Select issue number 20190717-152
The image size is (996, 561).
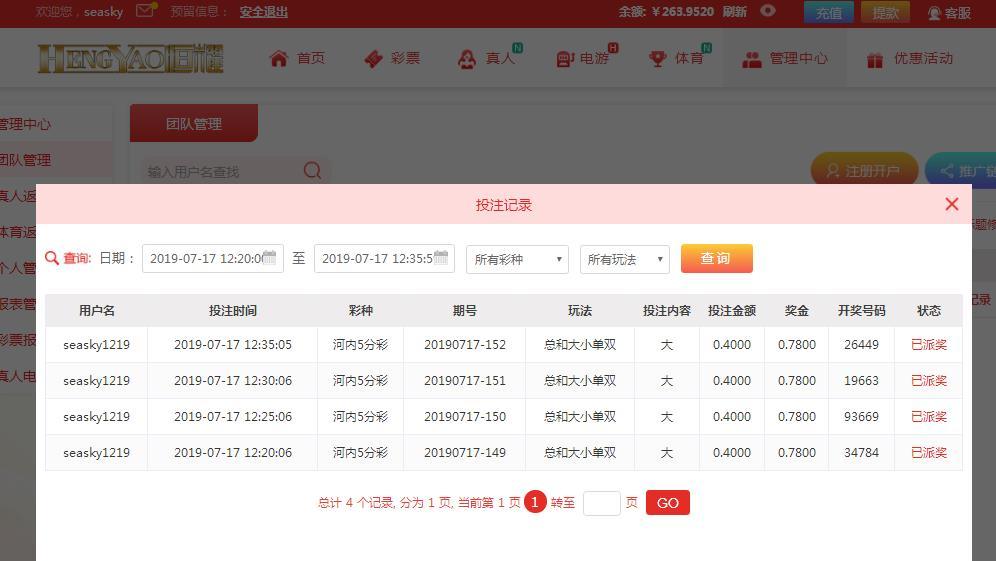click(x=465, y=345)
